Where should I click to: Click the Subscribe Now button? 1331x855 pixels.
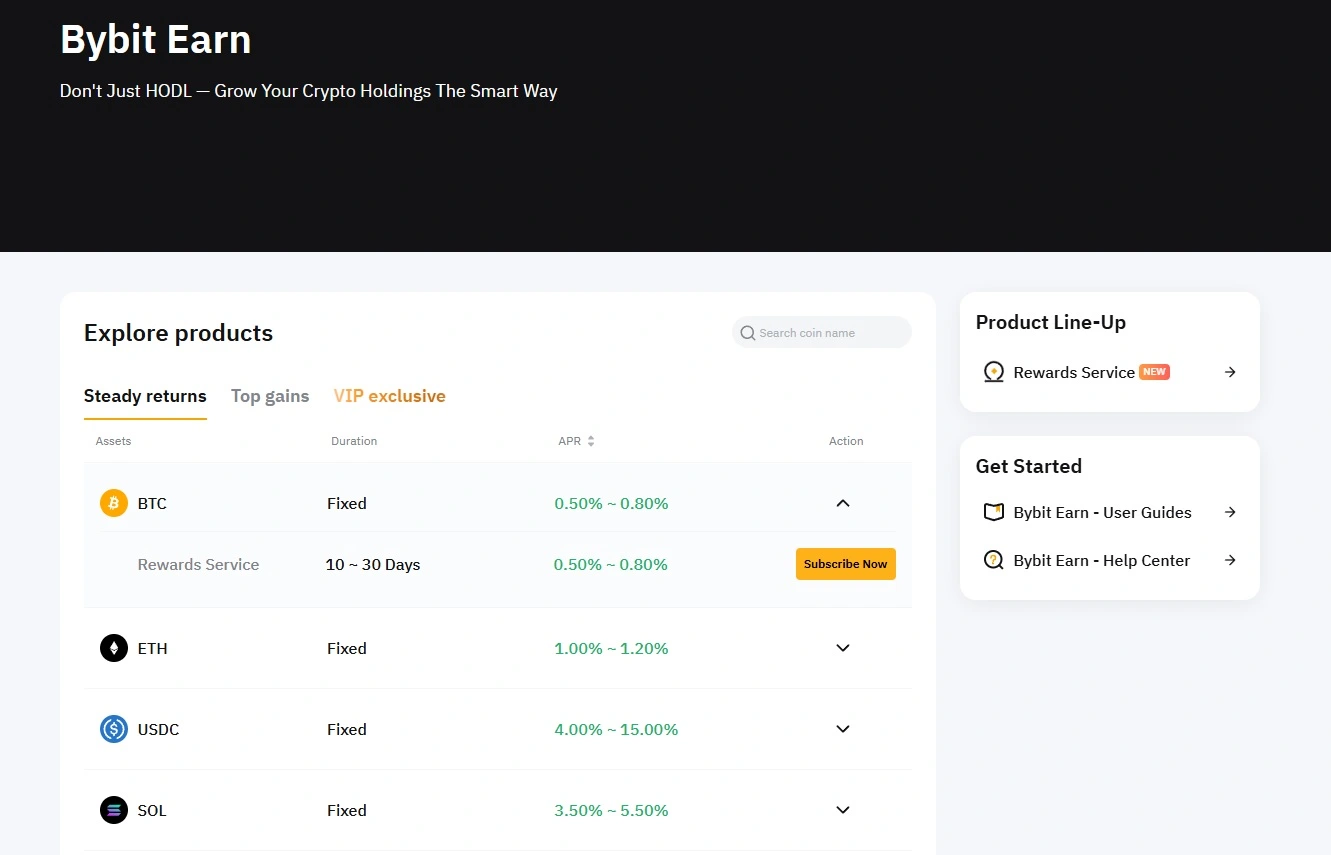click(x=845, y=563)
